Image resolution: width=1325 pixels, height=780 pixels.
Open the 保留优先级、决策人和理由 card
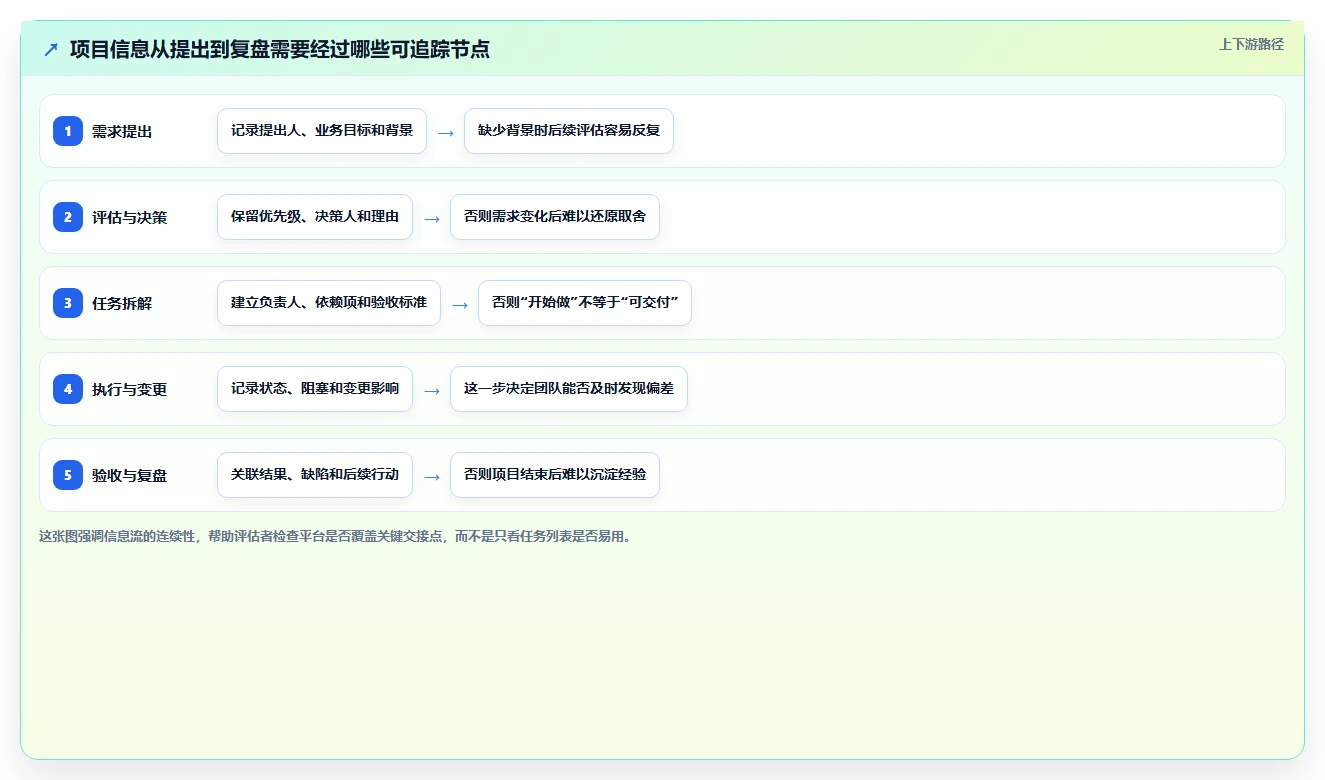pos(315,217)
